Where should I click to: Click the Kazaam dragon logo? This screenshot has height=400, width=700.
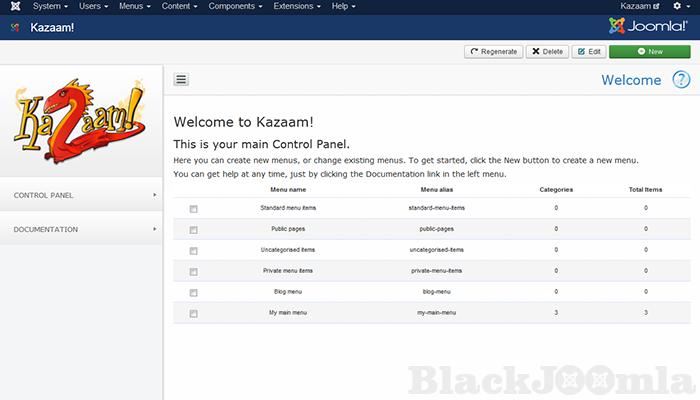coord(80,122)
